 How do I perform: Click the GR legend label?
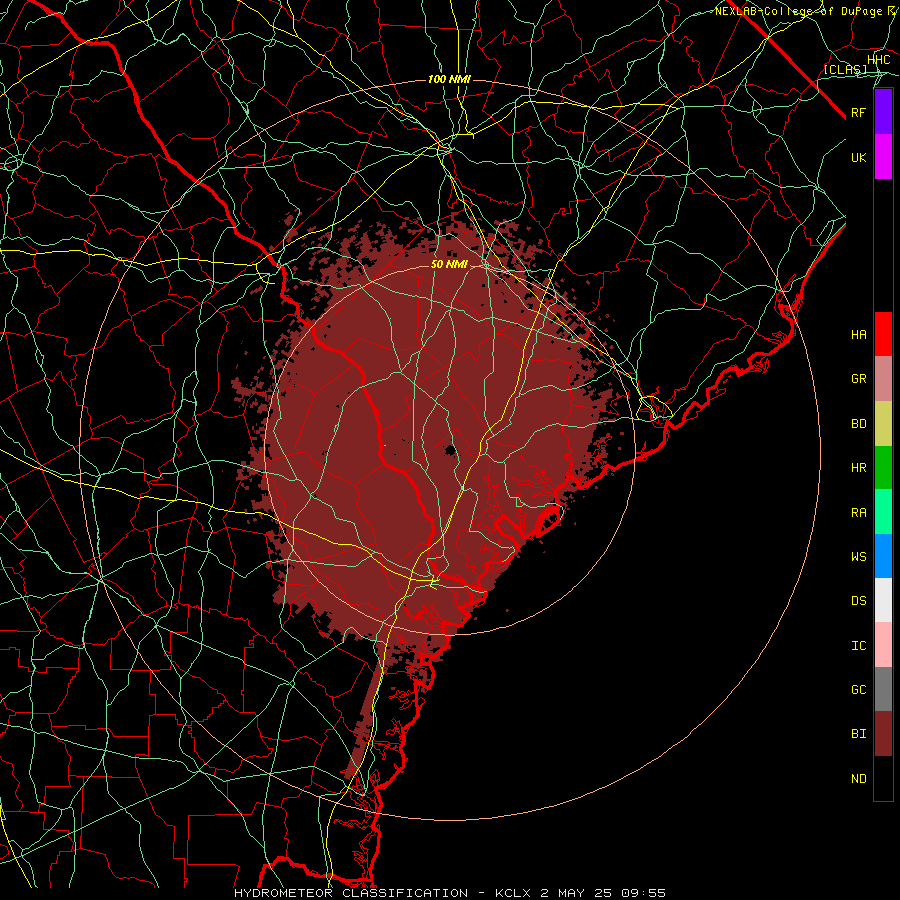click(x=859, y=379)
